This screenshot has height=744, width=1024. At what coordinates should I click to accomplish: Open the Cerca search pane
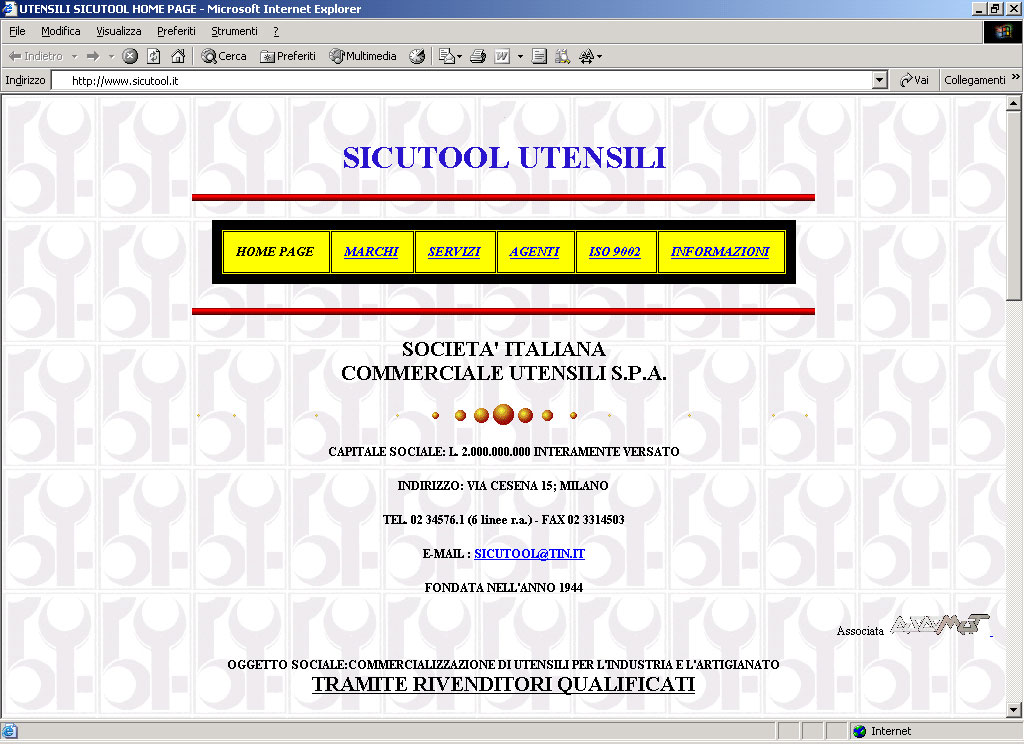(x=224, y=56)
